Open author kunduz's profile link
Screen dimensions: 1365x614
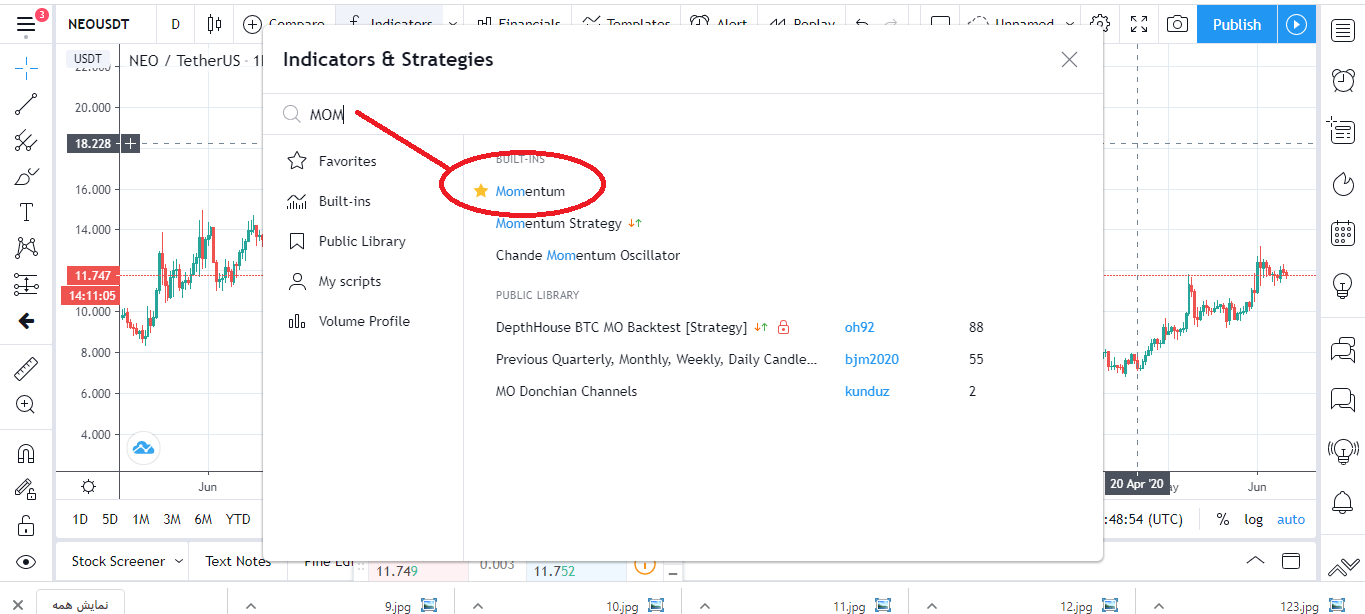(867, 391)
